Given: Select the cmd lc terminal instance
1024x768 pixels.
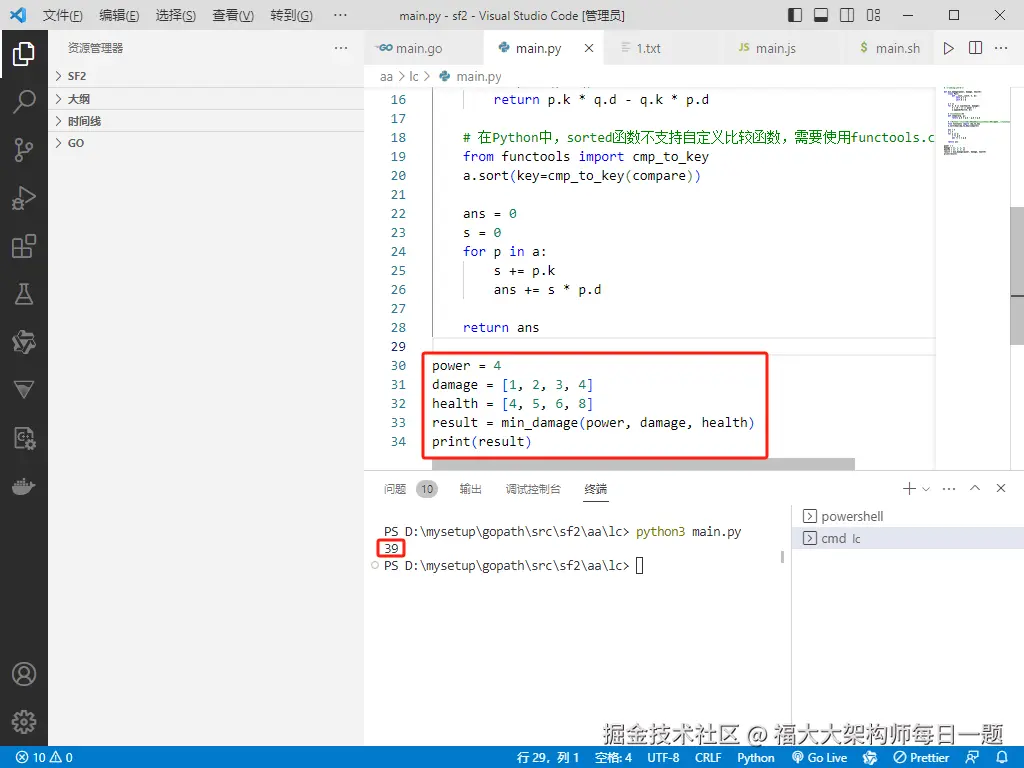Looking at the screenshot, I should click(908, 539).
